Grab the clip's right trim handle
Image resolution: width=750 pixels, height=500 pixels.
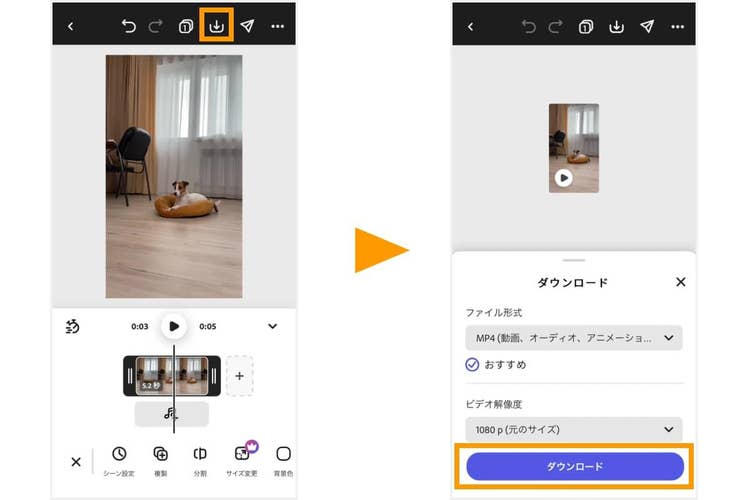click(214, 376)
